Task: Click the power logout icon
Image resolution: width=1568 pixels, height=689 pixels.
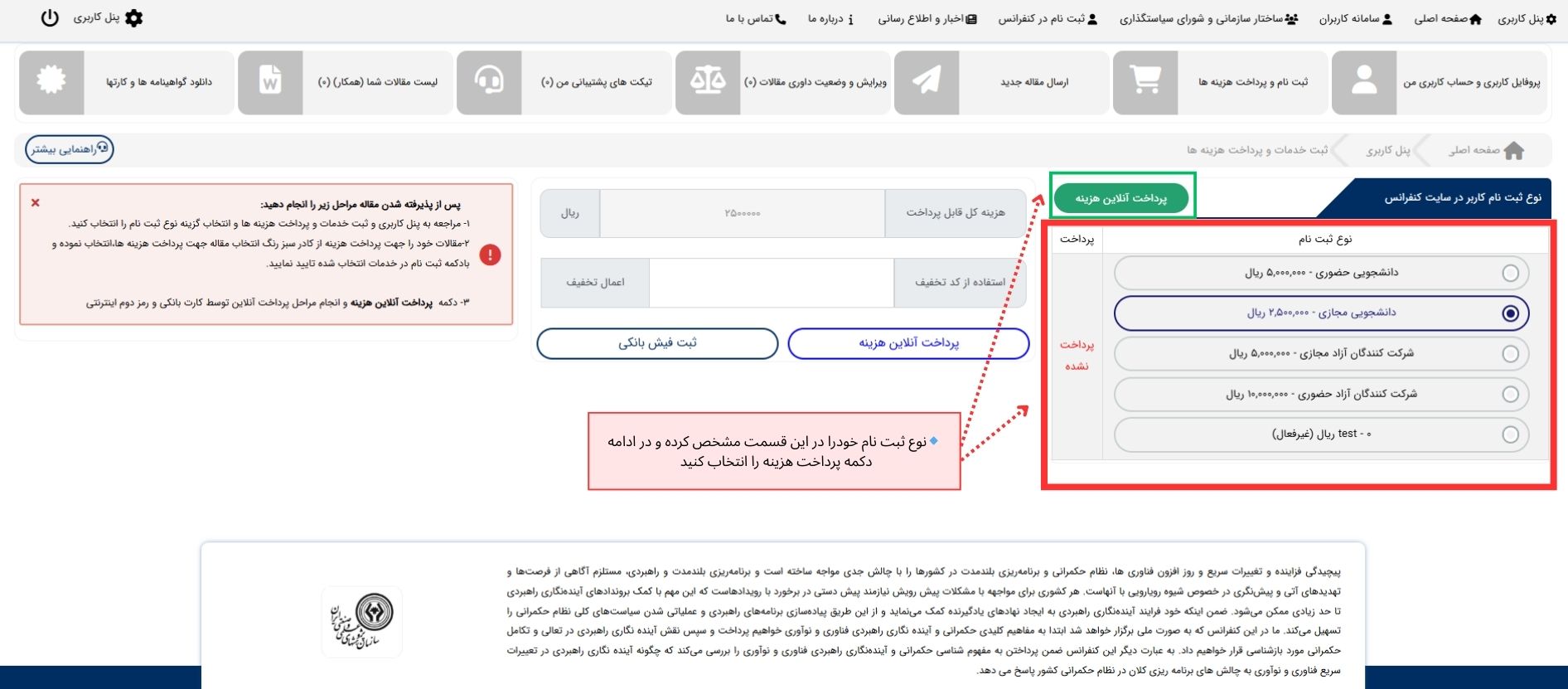Action: click(x=50, y=18)
